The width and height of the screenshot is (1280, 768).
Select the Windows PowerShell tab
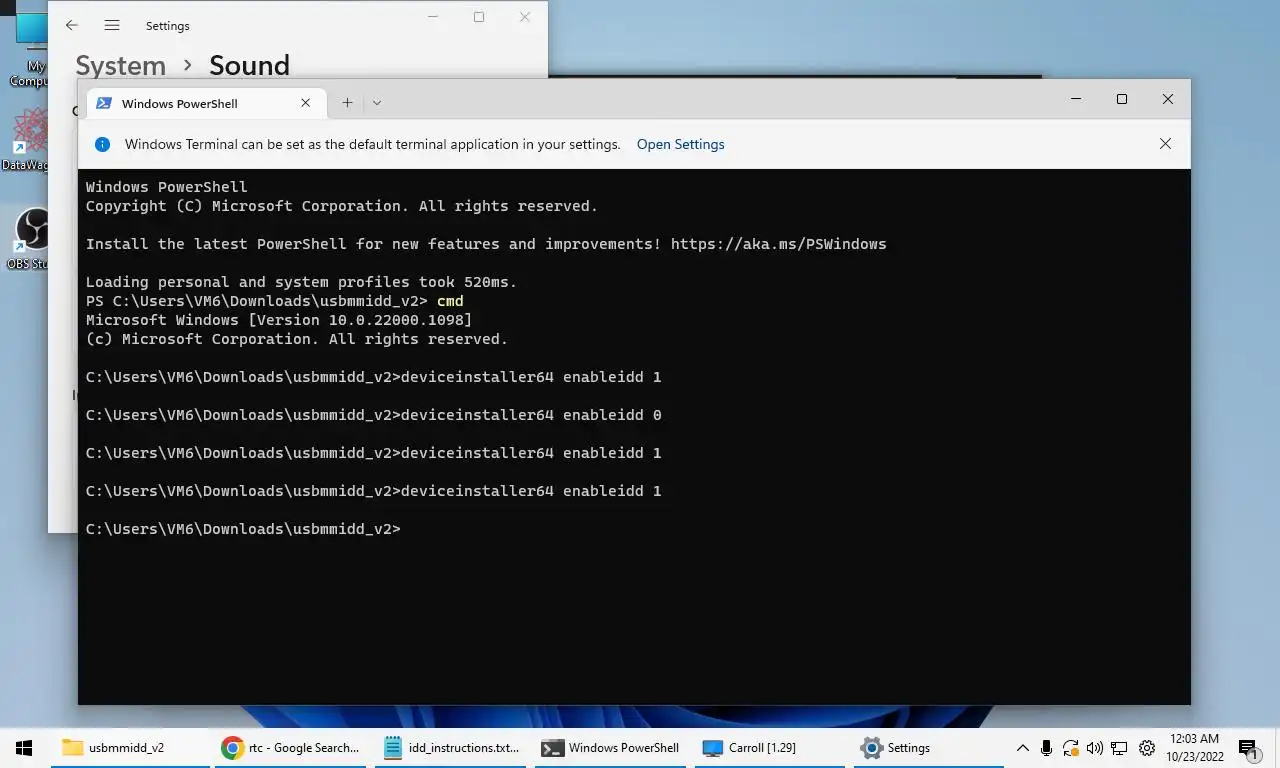[x=207, y=103]
